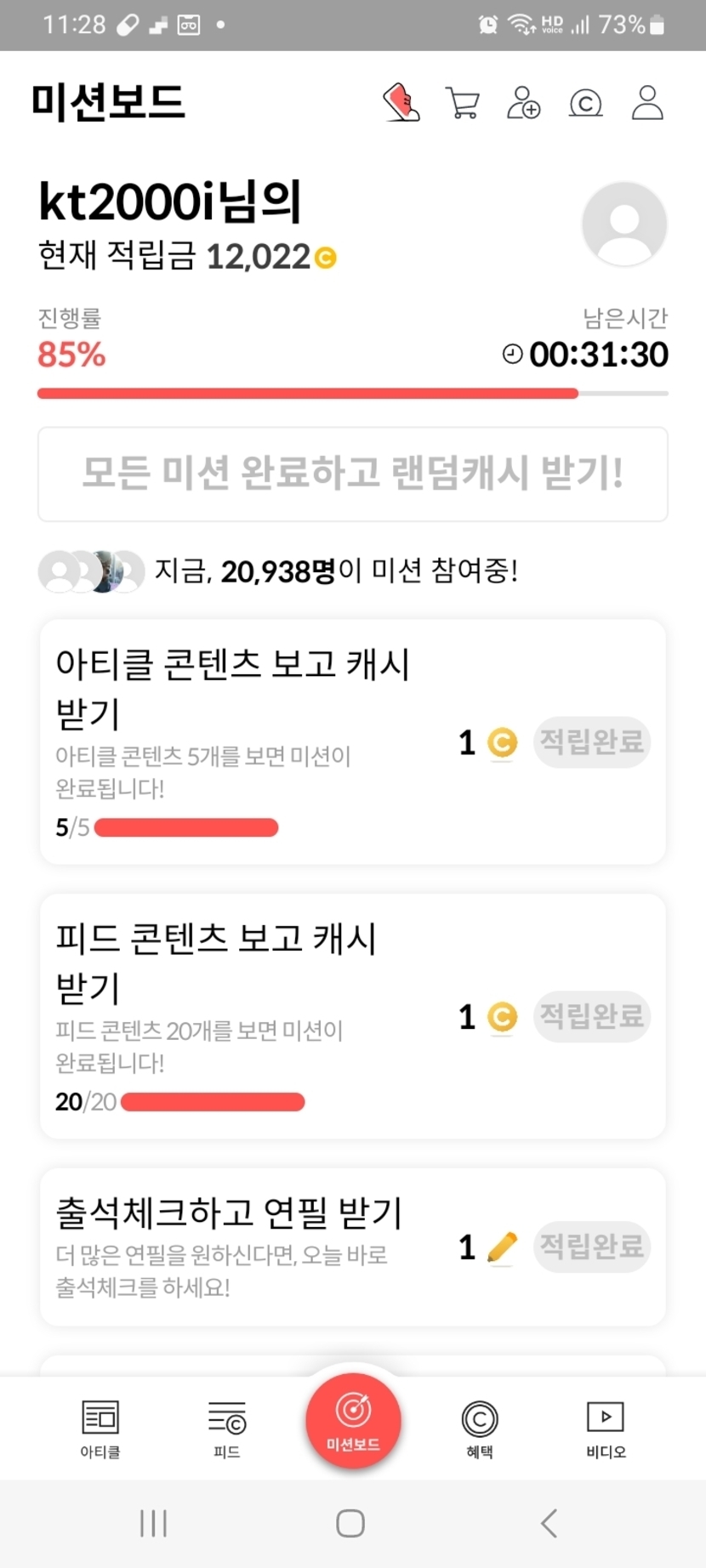This screenshot has width=706, height=1568.
Task: Tap the feed mission 적립완료 button
Action: coord(592,1016)
